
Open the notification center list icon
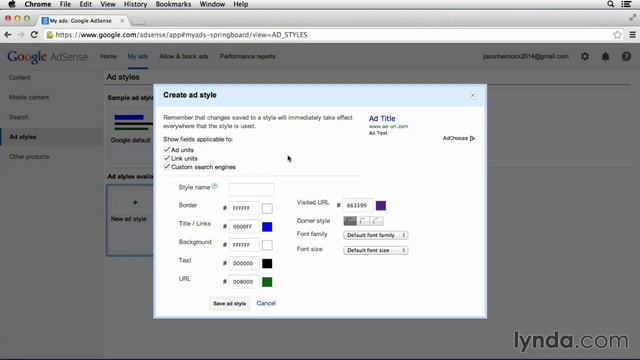[x=627, y=4]
